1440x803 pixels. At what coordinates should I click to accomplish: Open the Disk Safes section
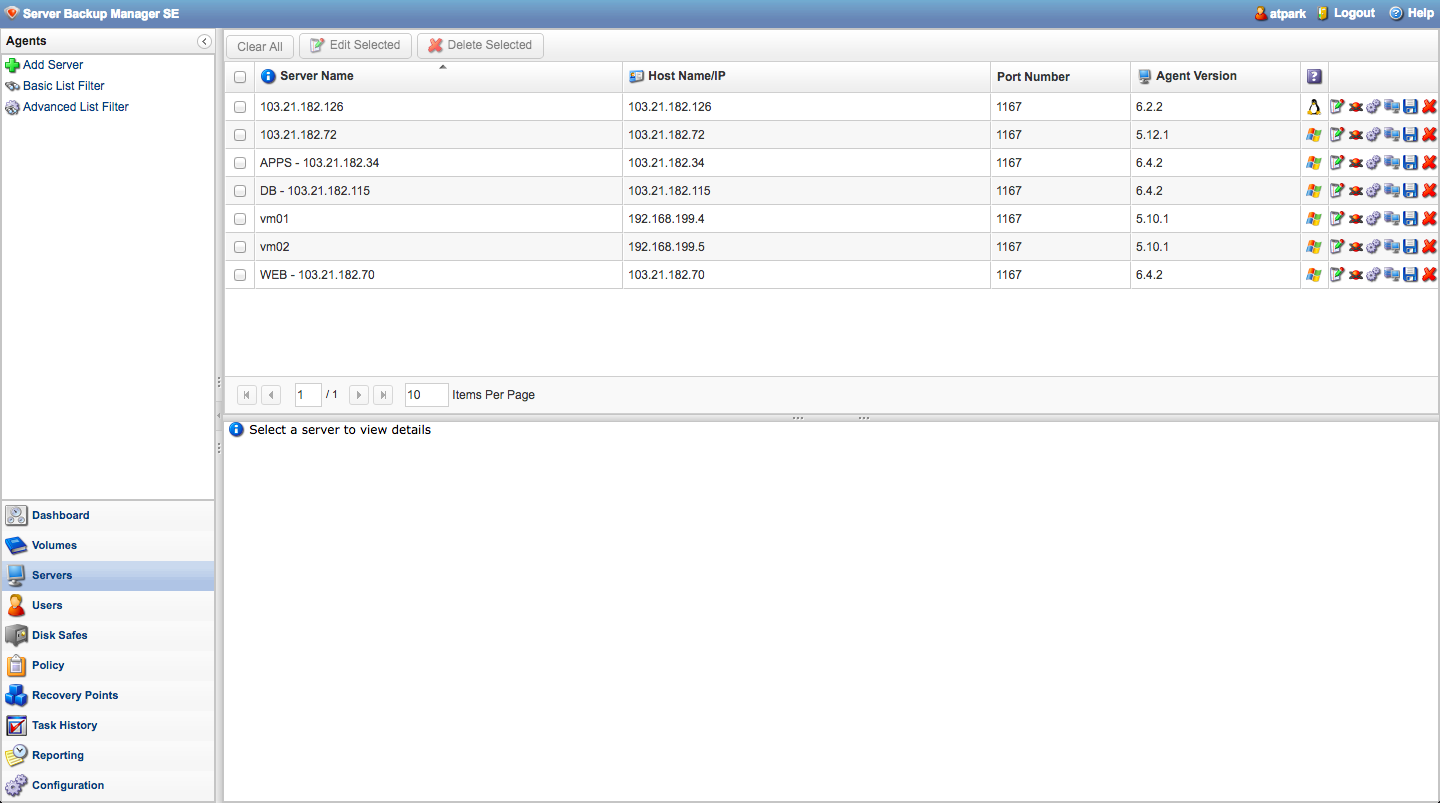(x=59, y=635)
